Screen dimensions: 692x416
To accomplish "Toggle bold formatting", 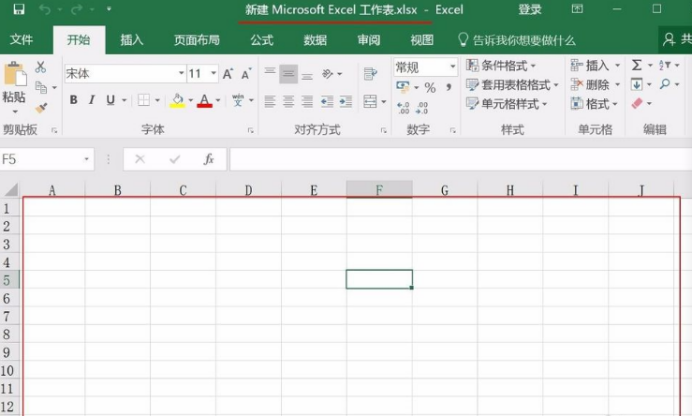I will (x=73, y=100).
